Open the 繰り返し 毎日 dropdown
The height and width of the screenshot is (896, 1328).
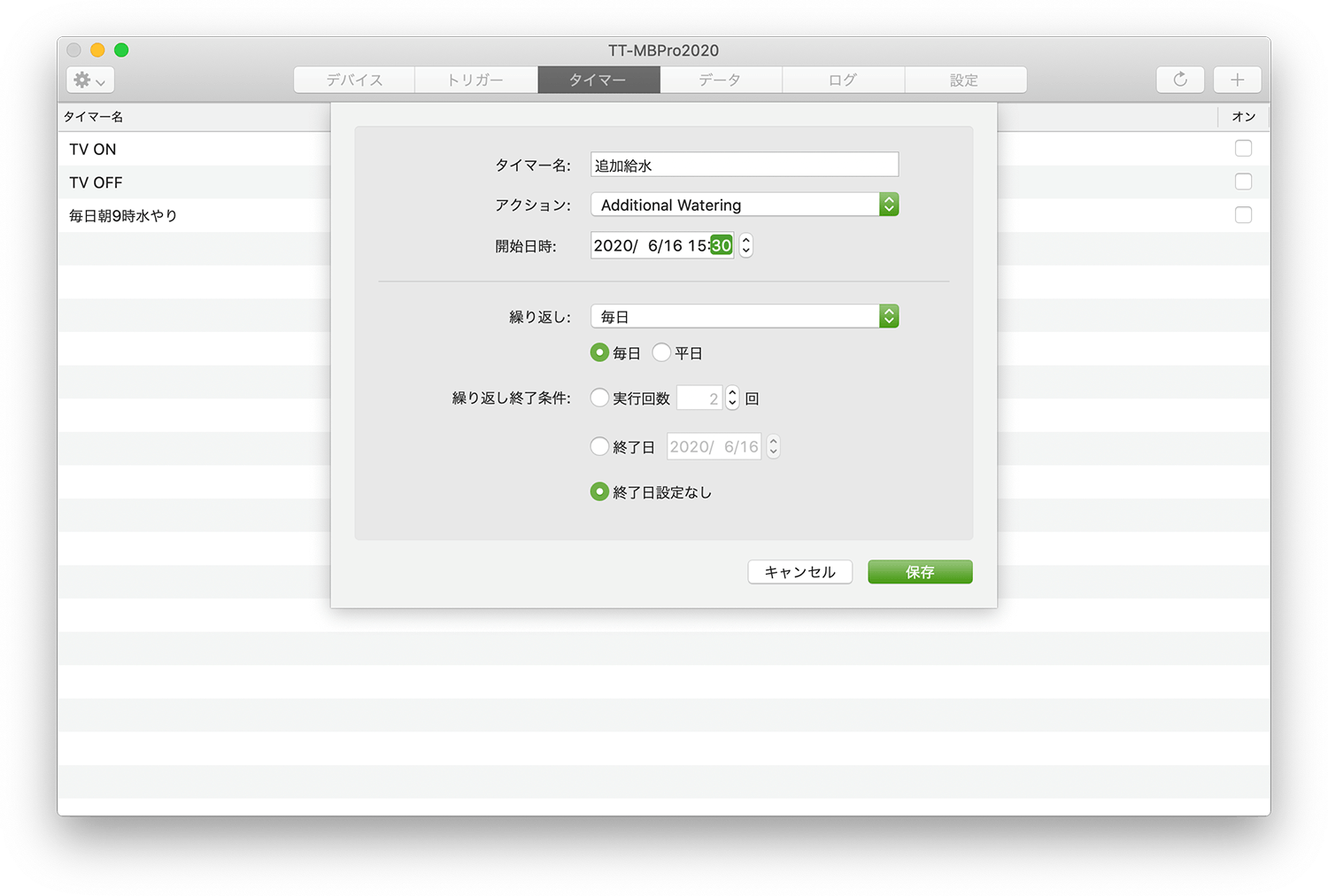pyautogui.click(x=745, y=316)
